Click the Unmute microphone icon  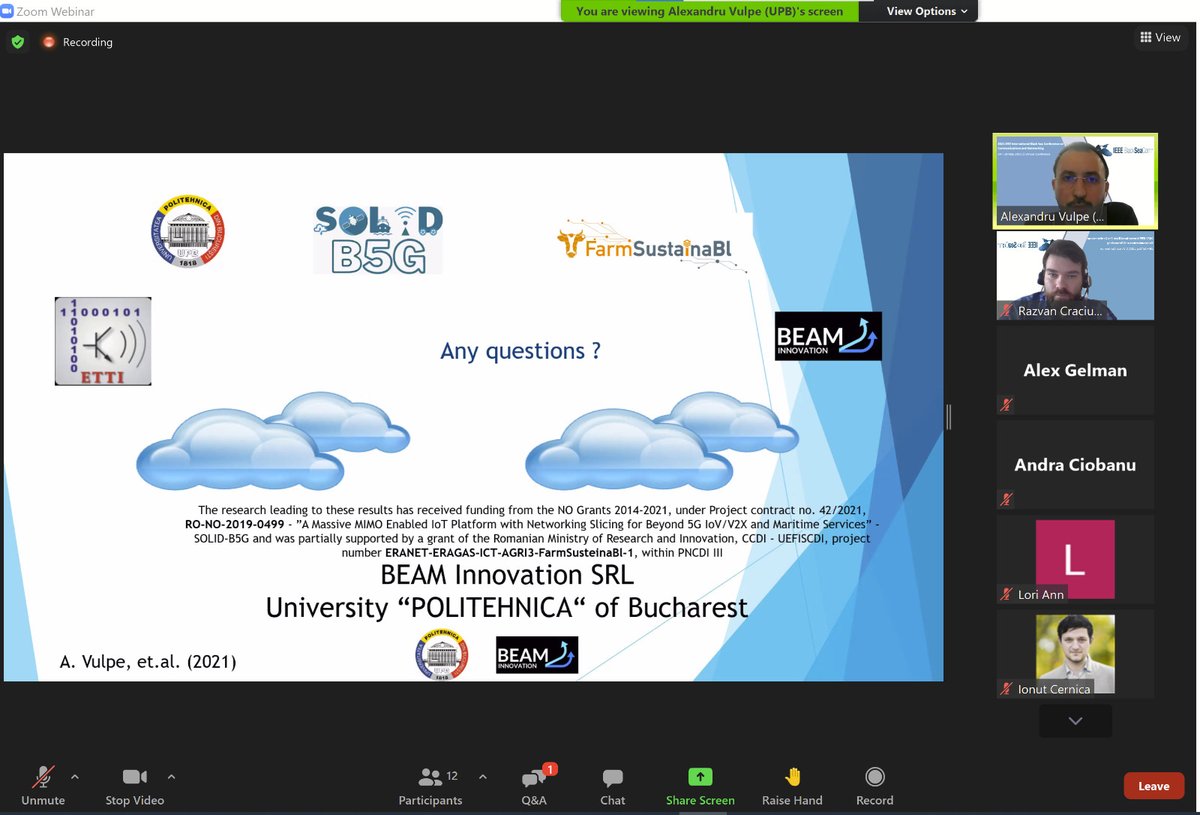[43, 776]
